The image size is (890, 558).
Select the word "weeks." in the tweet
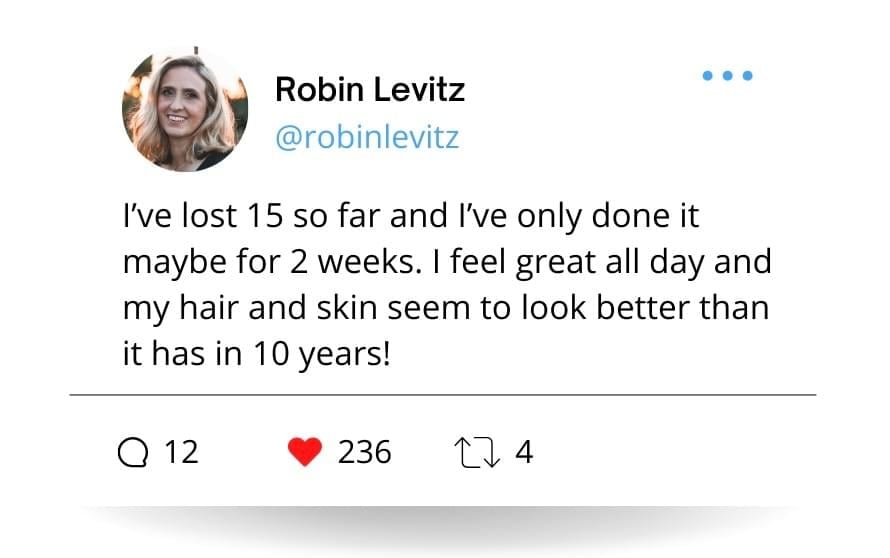click(370, 262)
